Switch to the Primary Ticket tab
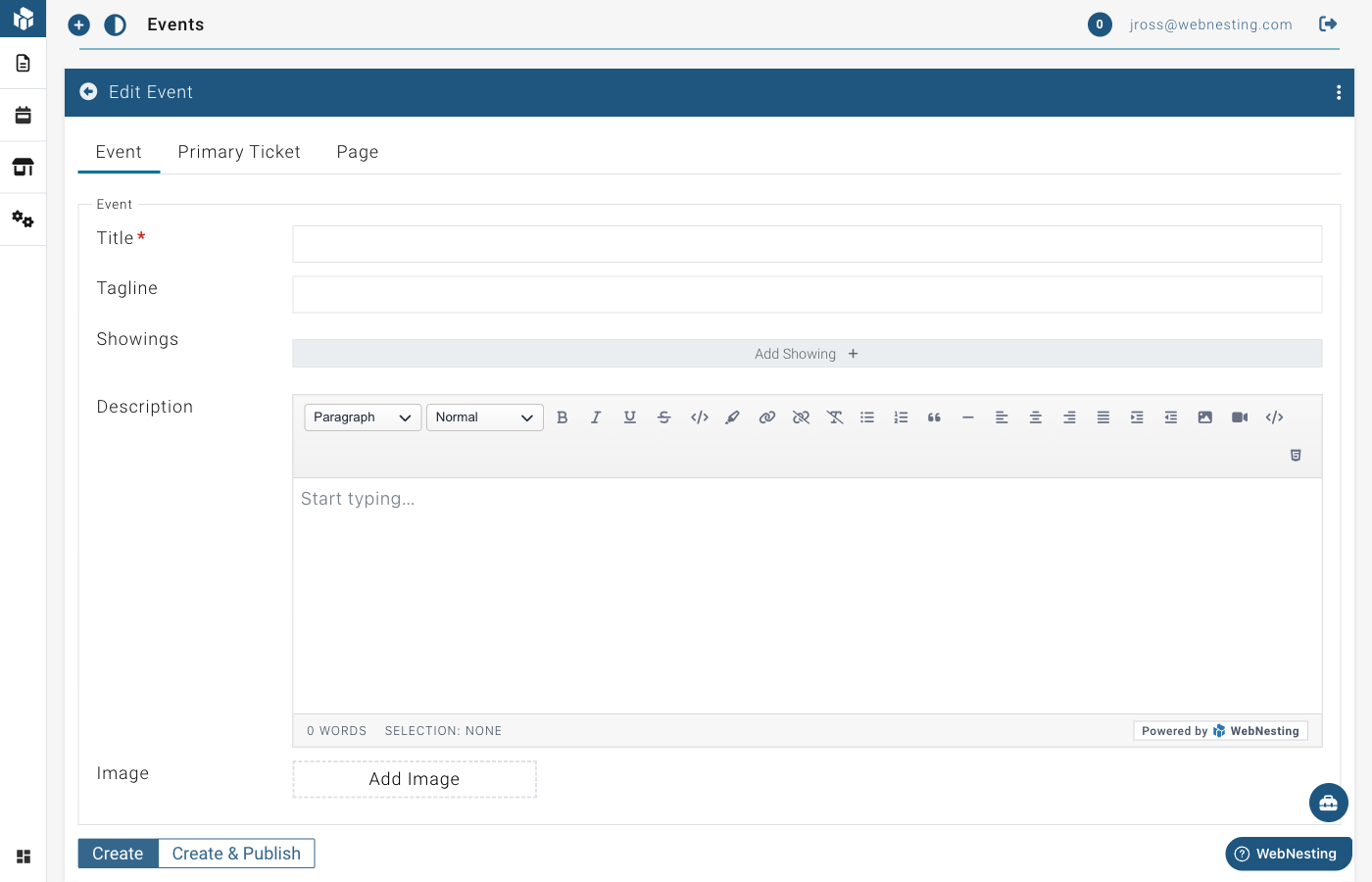The image size is (1372, 882). pos(239,152)
